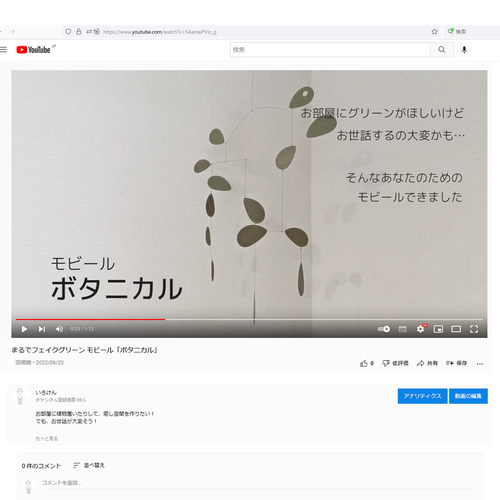The height and width of the screenshot is (500, 500).
Task: Go to the YouTube home logo
Action: point(33,50)
